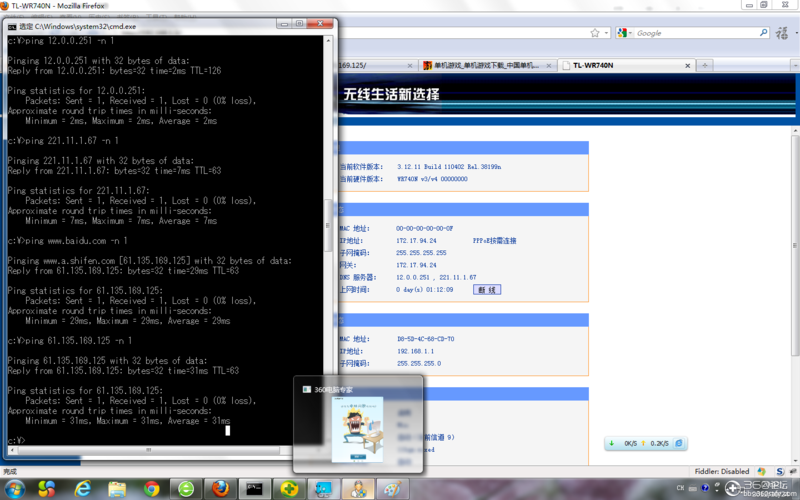This screenshot has width=800, height=500.
Task: Switch to Firefox in the taskbar
Action: tap(220, 489)
